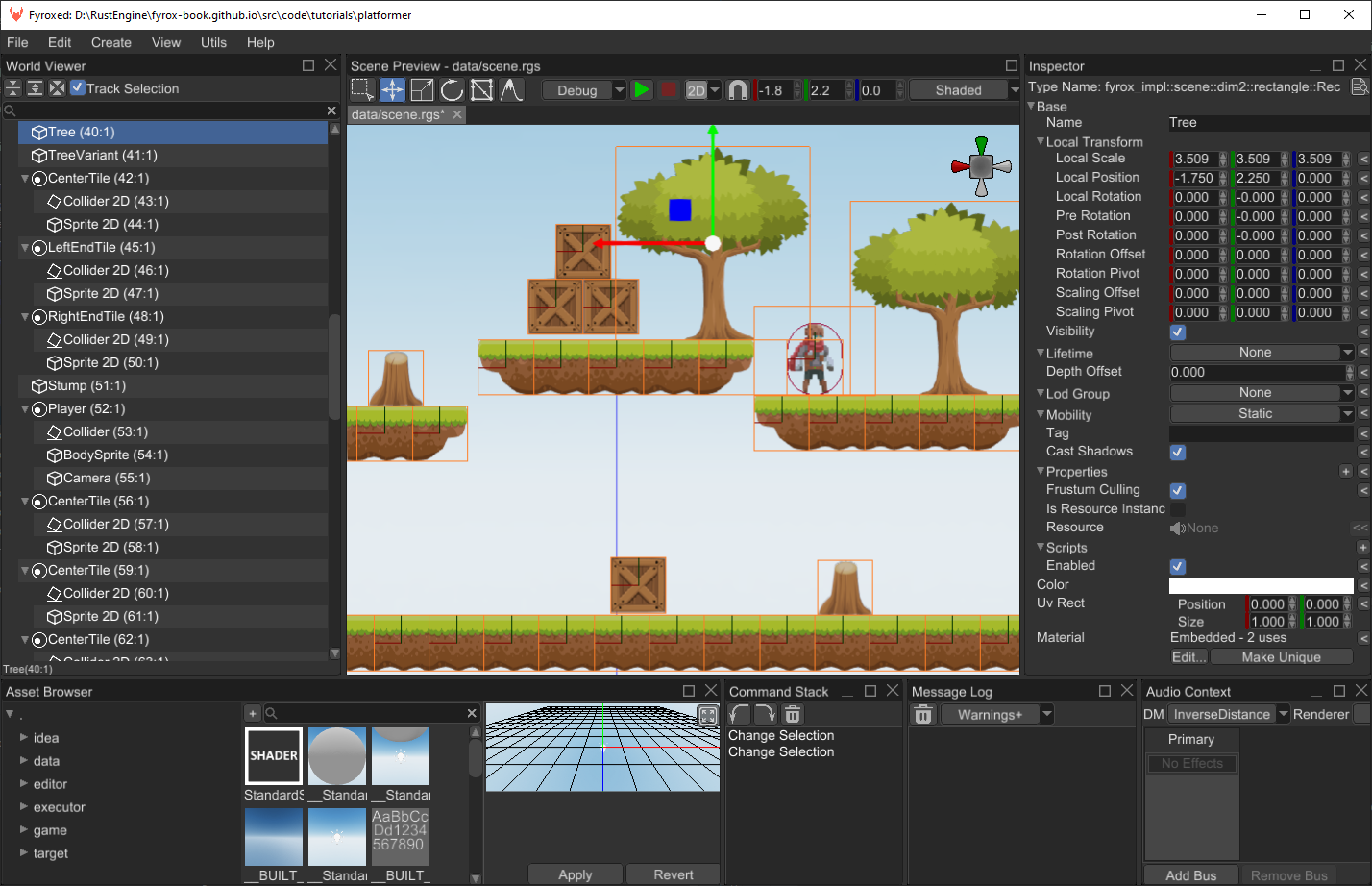Start the game with the green Play button
Screen dimensions: 1372x886
pos(642,89)
